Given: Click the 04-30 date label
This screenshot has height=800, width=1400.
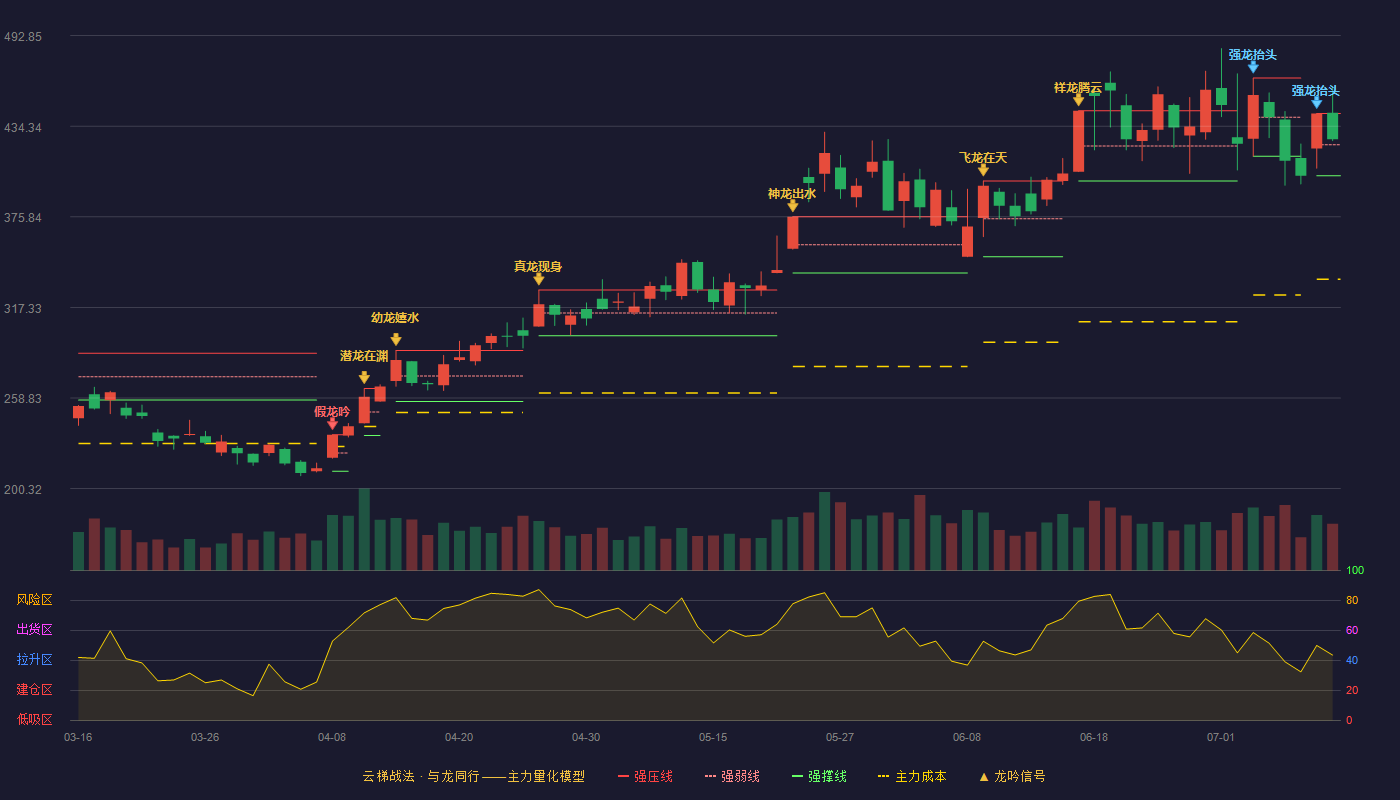Looking at the screenshot, I should click(x=586, y=737).
